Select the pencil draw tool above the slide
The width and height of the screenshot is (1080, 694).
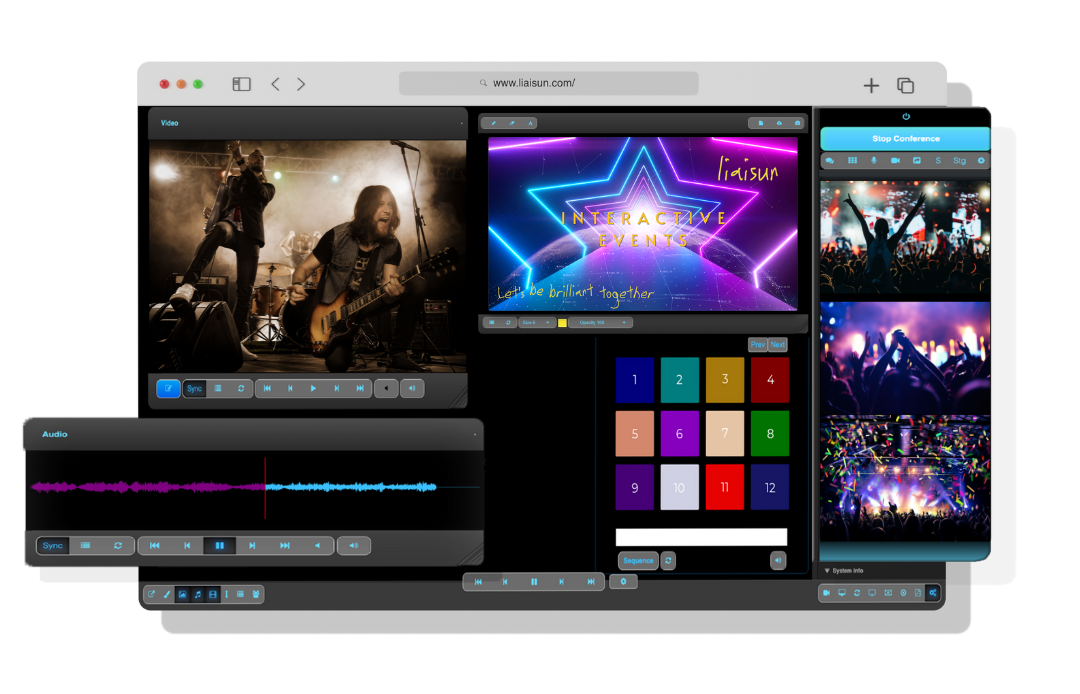[x=493, y=123]
